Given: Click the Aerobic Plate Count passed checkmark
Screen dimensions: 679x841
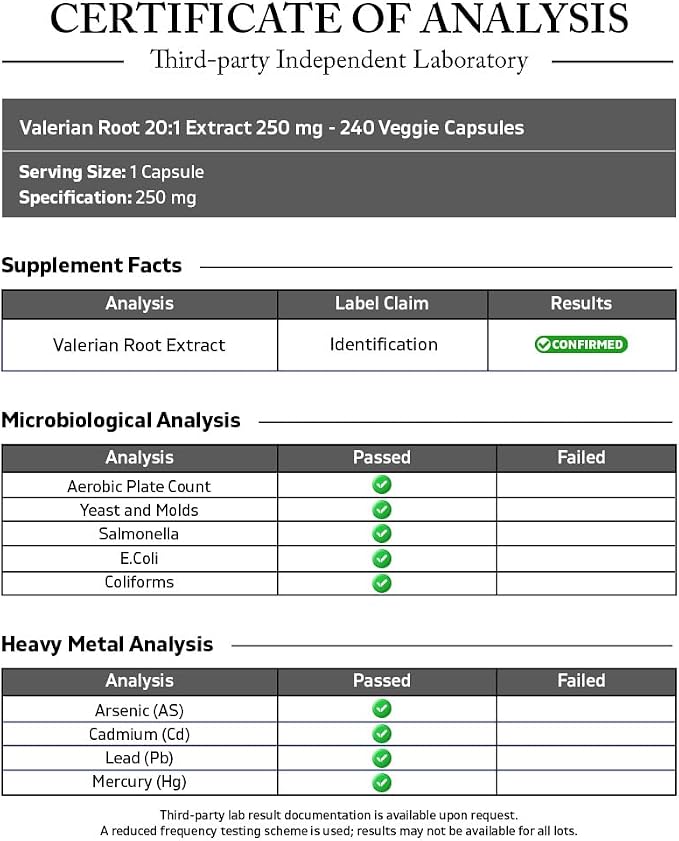Looking at the screenshot, I should [x=382, y=485].
